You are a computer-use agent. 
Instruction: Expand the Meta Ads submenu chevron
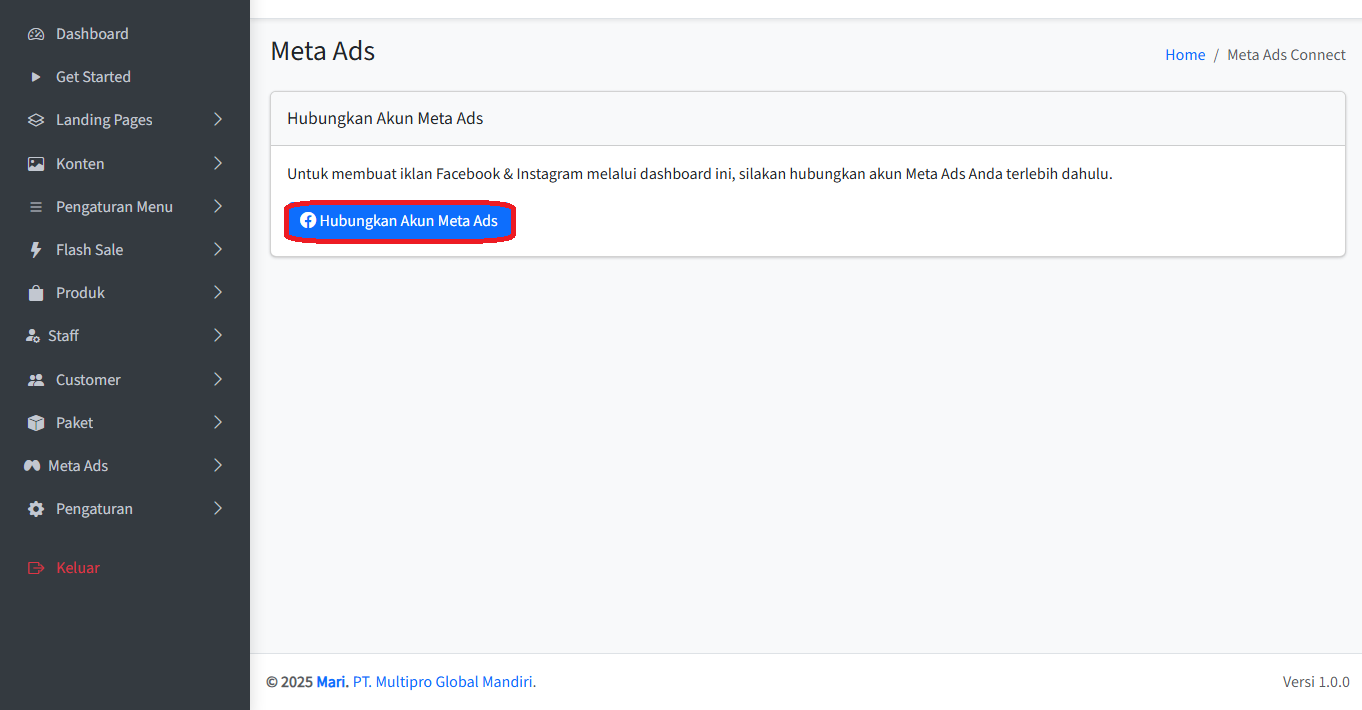218,466
